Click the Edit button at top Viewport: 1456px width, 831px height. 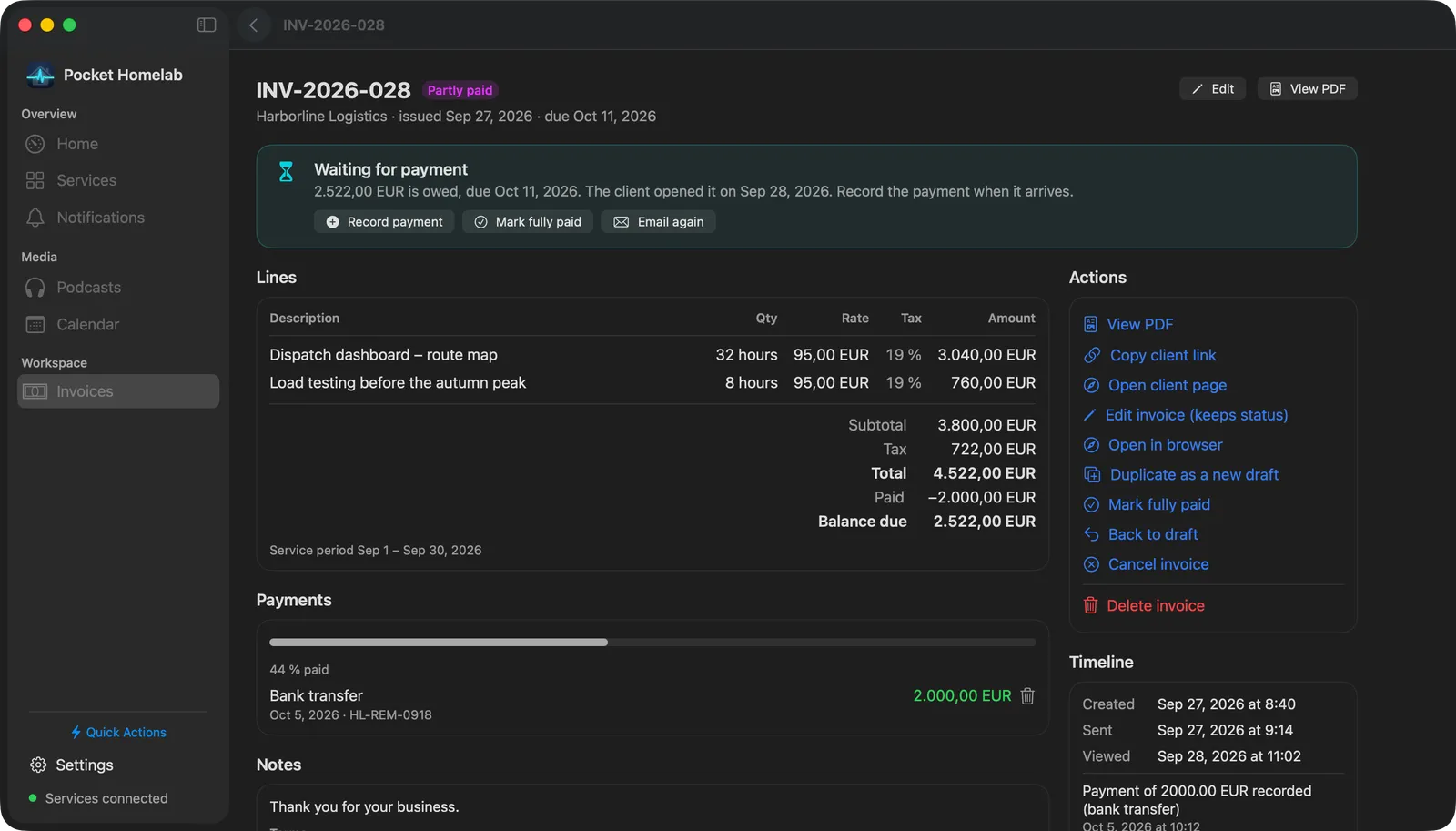(1213, 88)
